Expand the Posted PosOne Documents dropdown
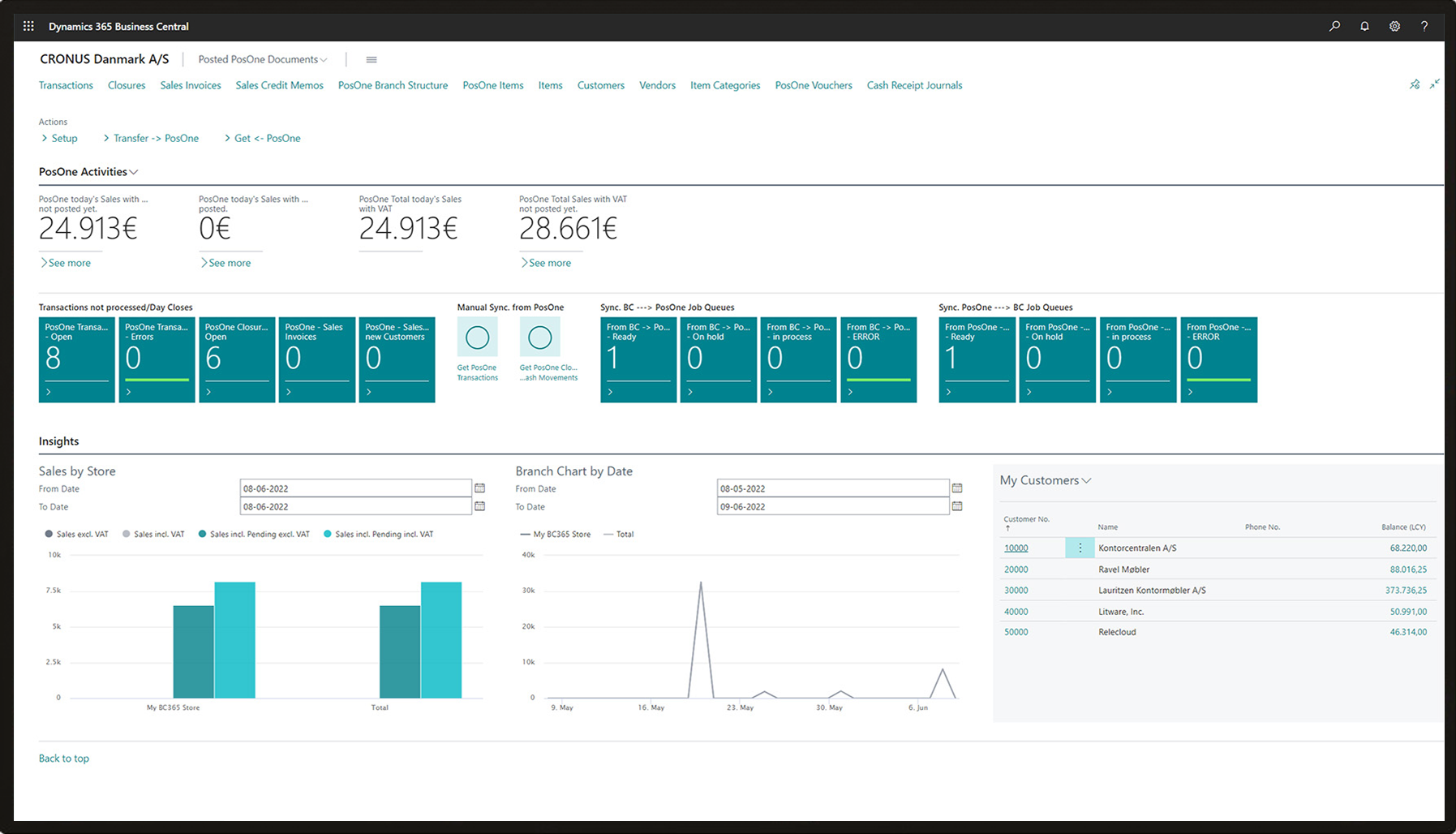 tap(263, 59)
